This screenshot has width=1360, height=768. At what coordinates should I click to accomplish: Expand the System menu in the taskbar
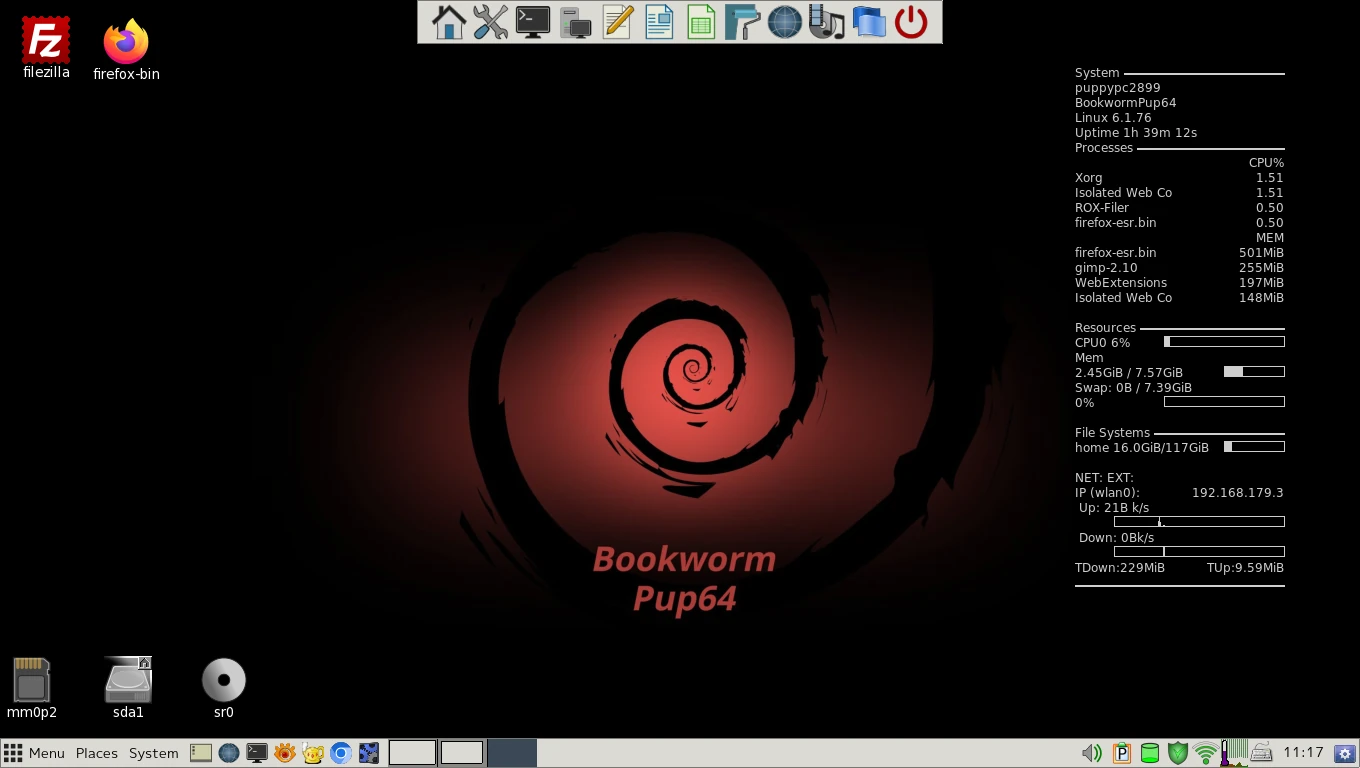click(153, 753)
